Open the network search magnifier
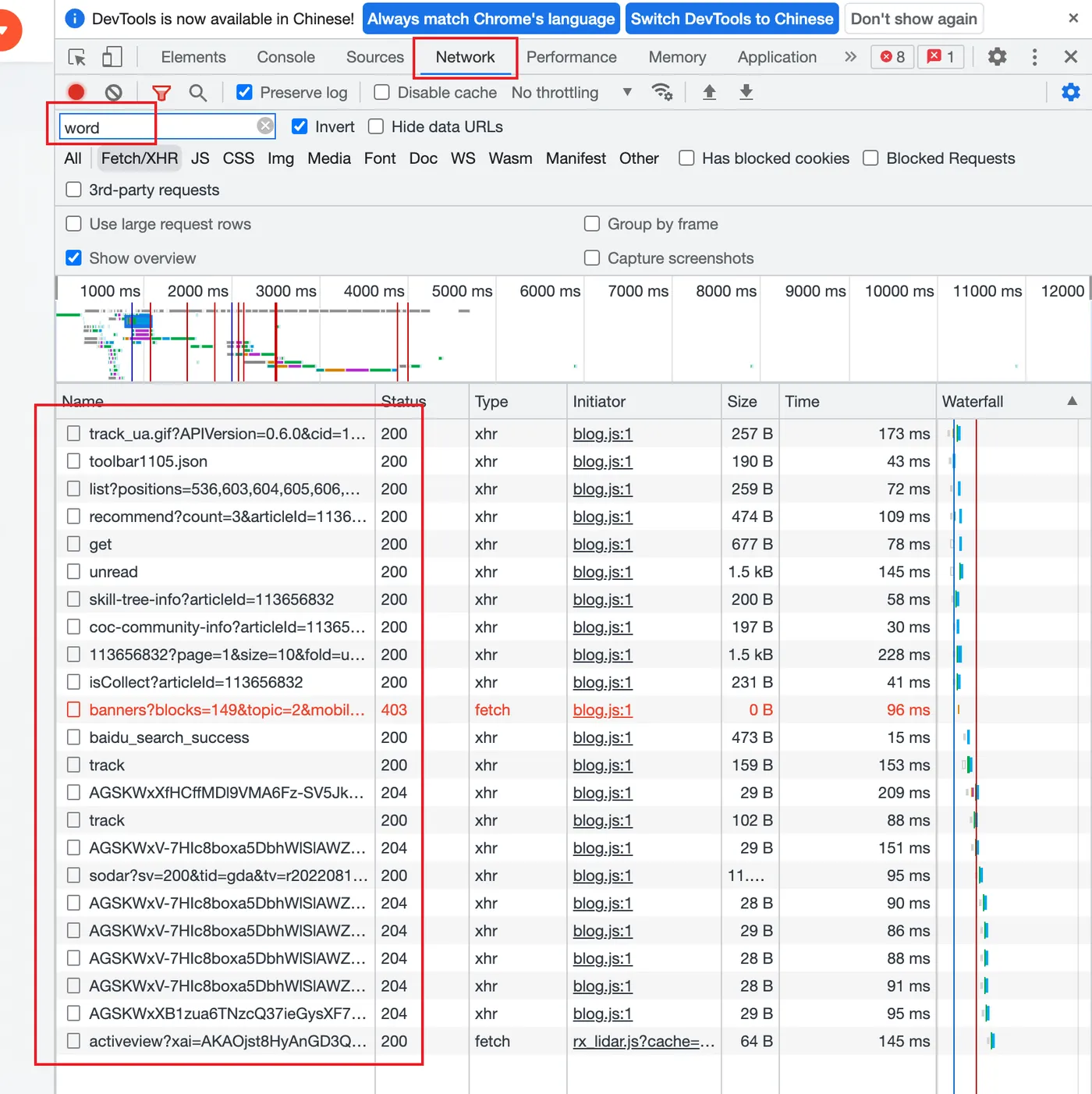Viewport: 1092px width, 1094px height. 198,93
